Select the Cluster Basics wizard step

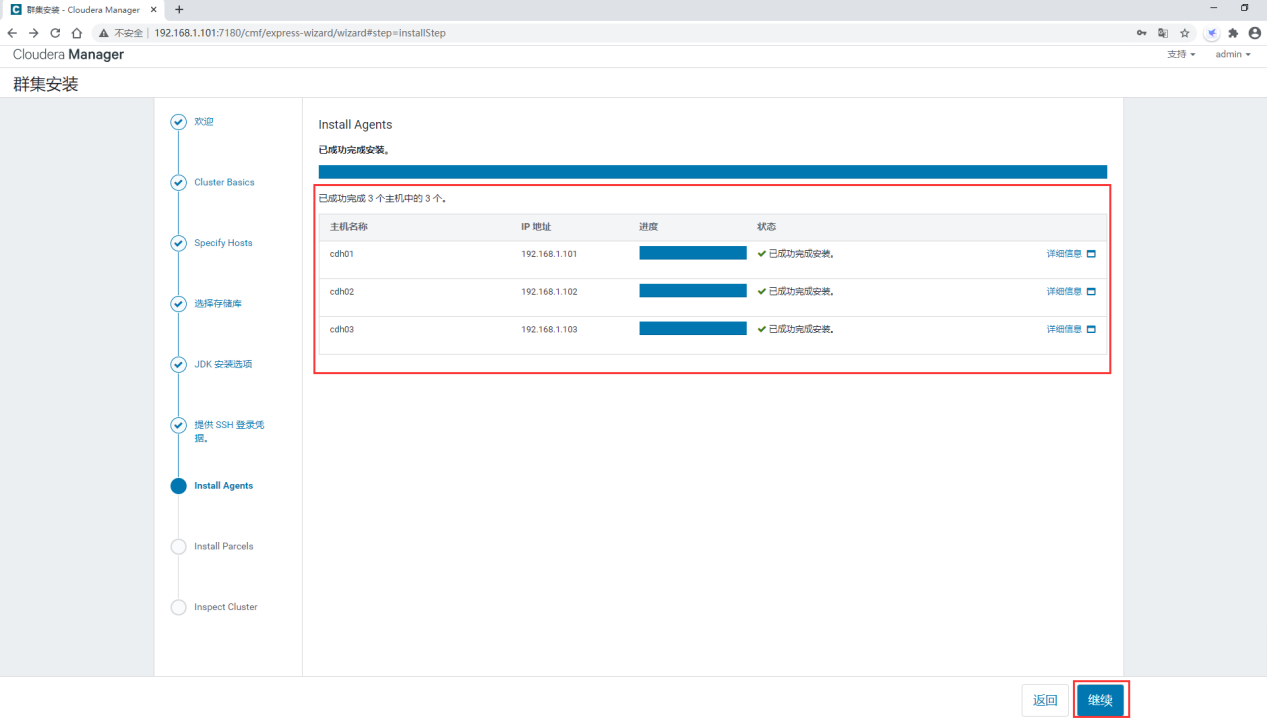[x=224, y=183]
